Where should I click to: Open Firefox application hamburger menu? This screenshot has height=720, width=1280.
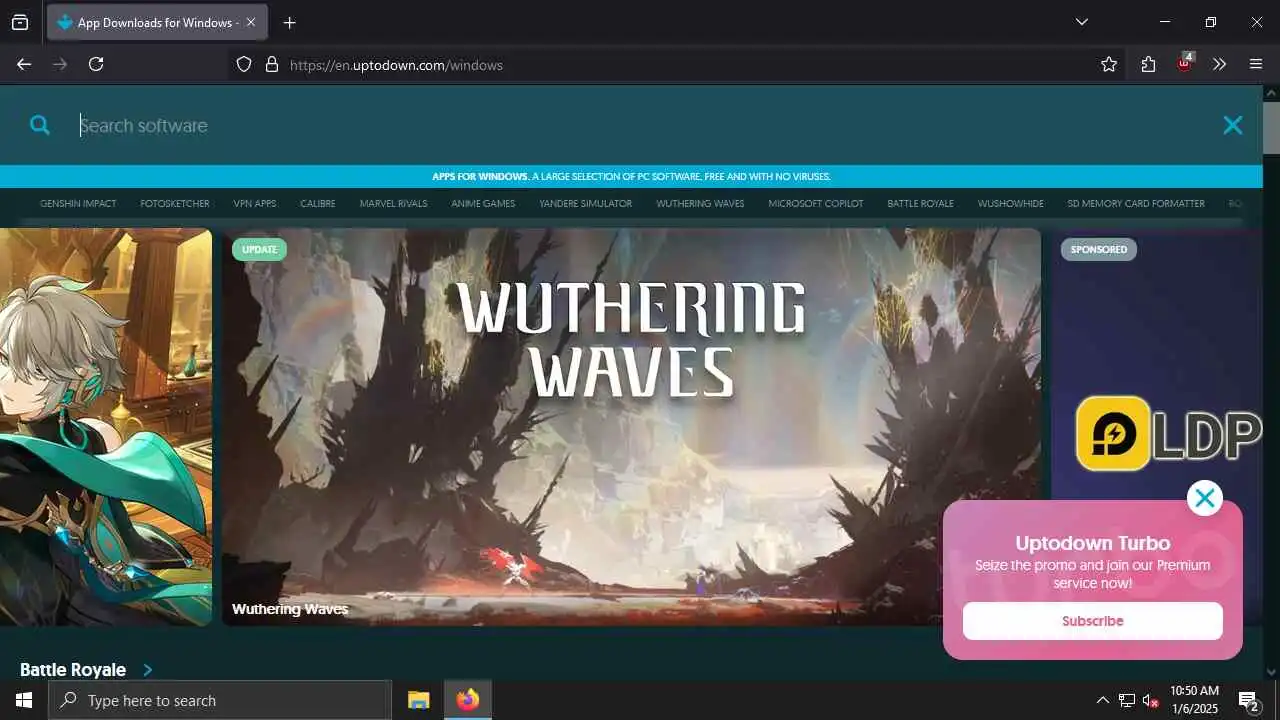click(1256, 64)
